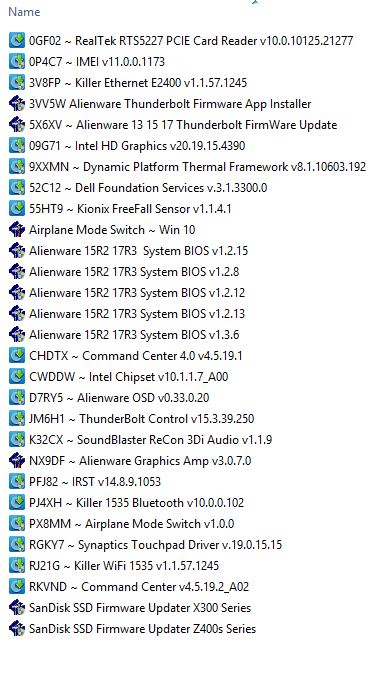379x673 pixels.
Task: Click the sort arrow above the Name column
Action: (255, 2)
